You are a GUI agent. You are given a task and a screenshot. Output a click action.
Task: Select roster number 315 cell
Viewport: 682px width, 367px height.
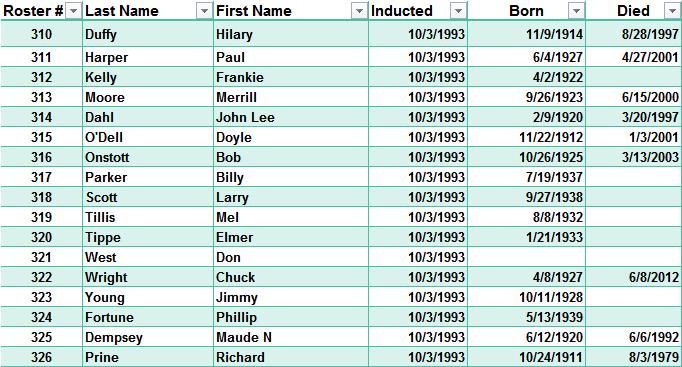click(x=41, y=137)
